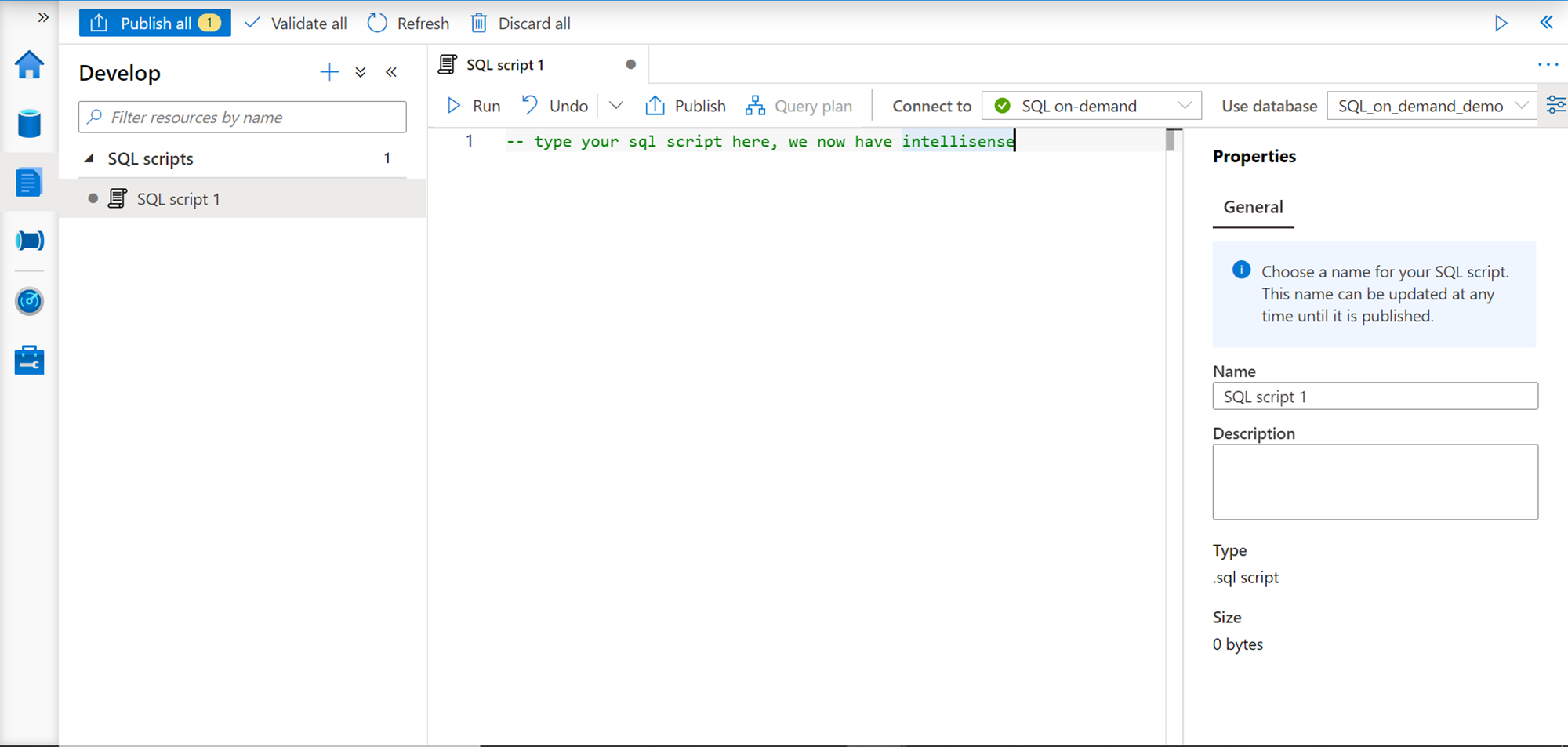Open the script settings sliders icon
This screenshot has height=747, width=1568.
click(1555, 105)
